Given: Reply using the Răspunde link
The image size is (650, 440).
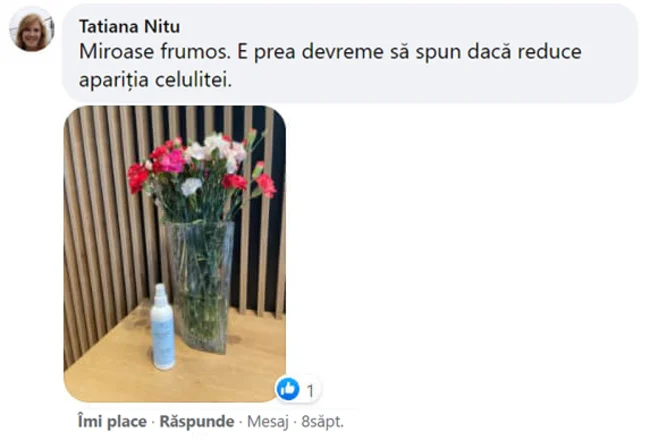Looking at the screenshot, I should (x=196, y=421).
